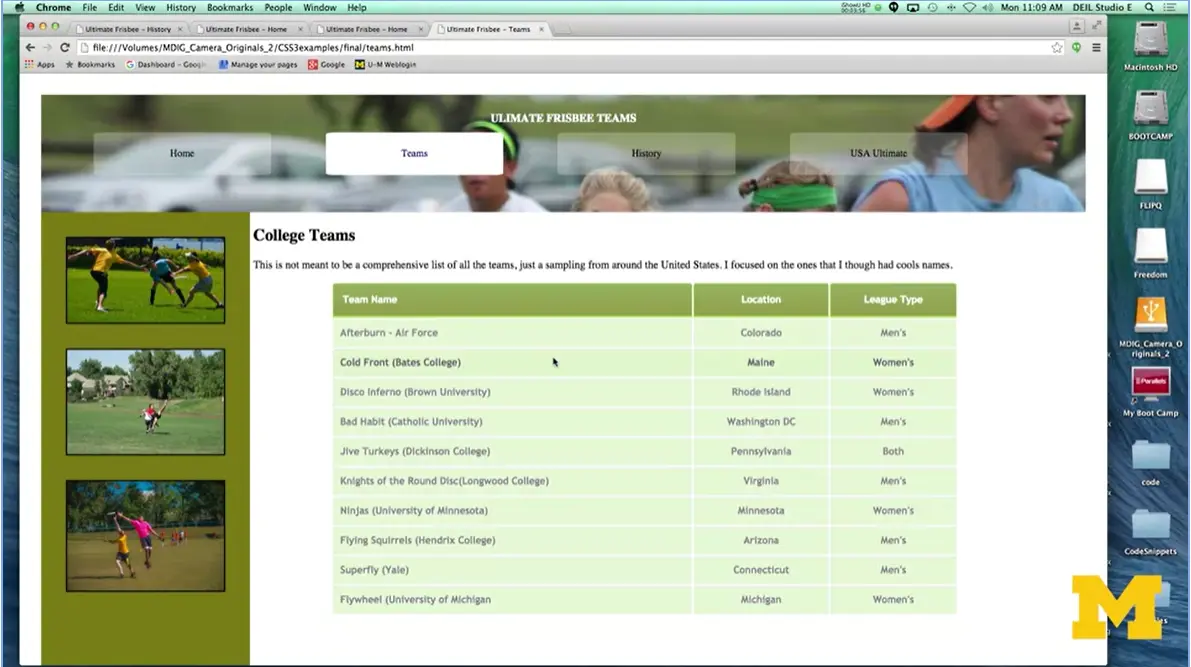Open the USA Ultimate navigation link
This screenshot has height=667, width=1191.
point(878,153)
